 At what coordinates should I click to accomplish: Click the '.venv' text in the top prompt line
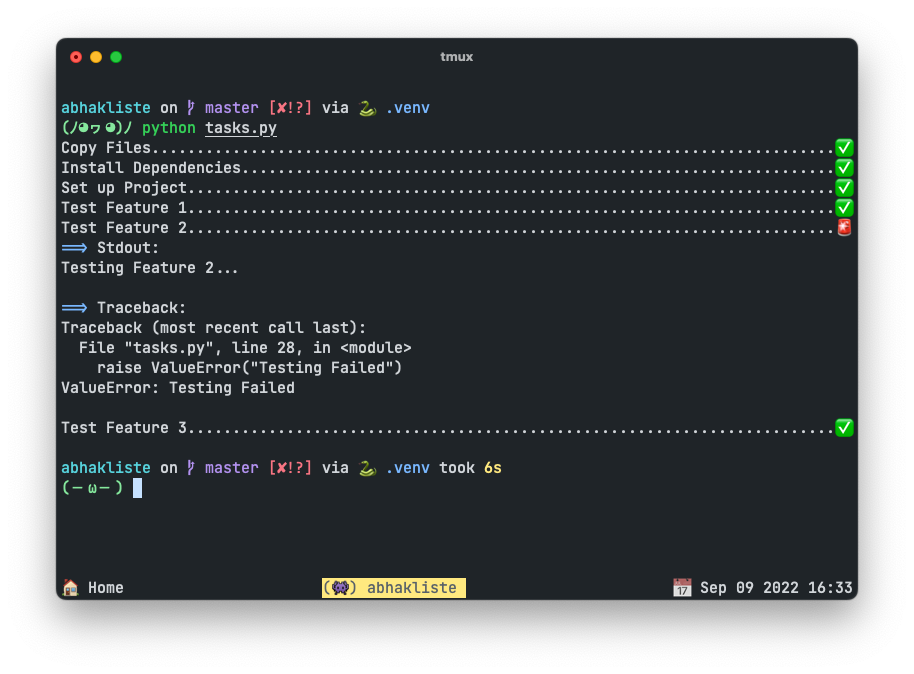[x=407, y=108]
